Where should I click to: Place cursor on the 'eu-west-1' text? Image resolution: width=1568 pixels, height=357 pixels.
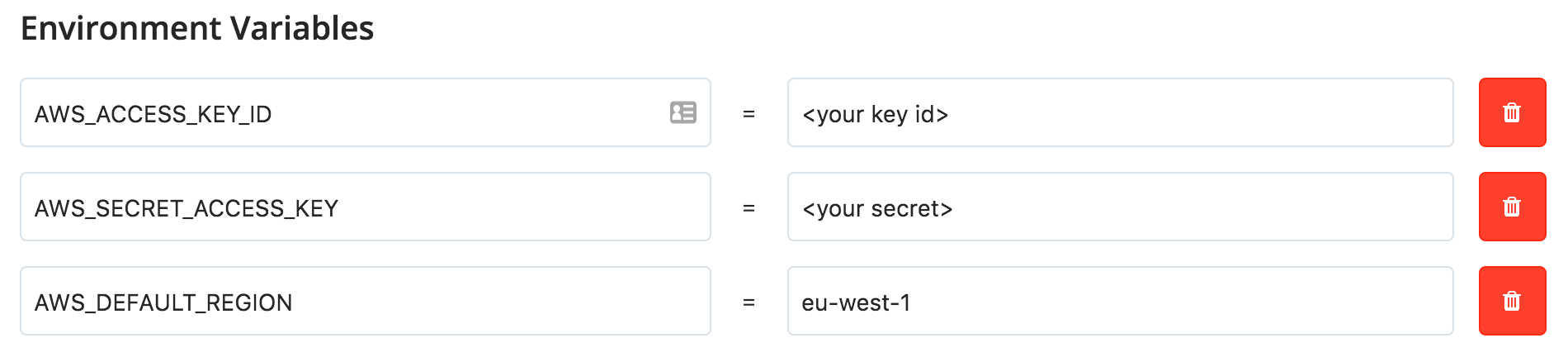coord(856,302)
